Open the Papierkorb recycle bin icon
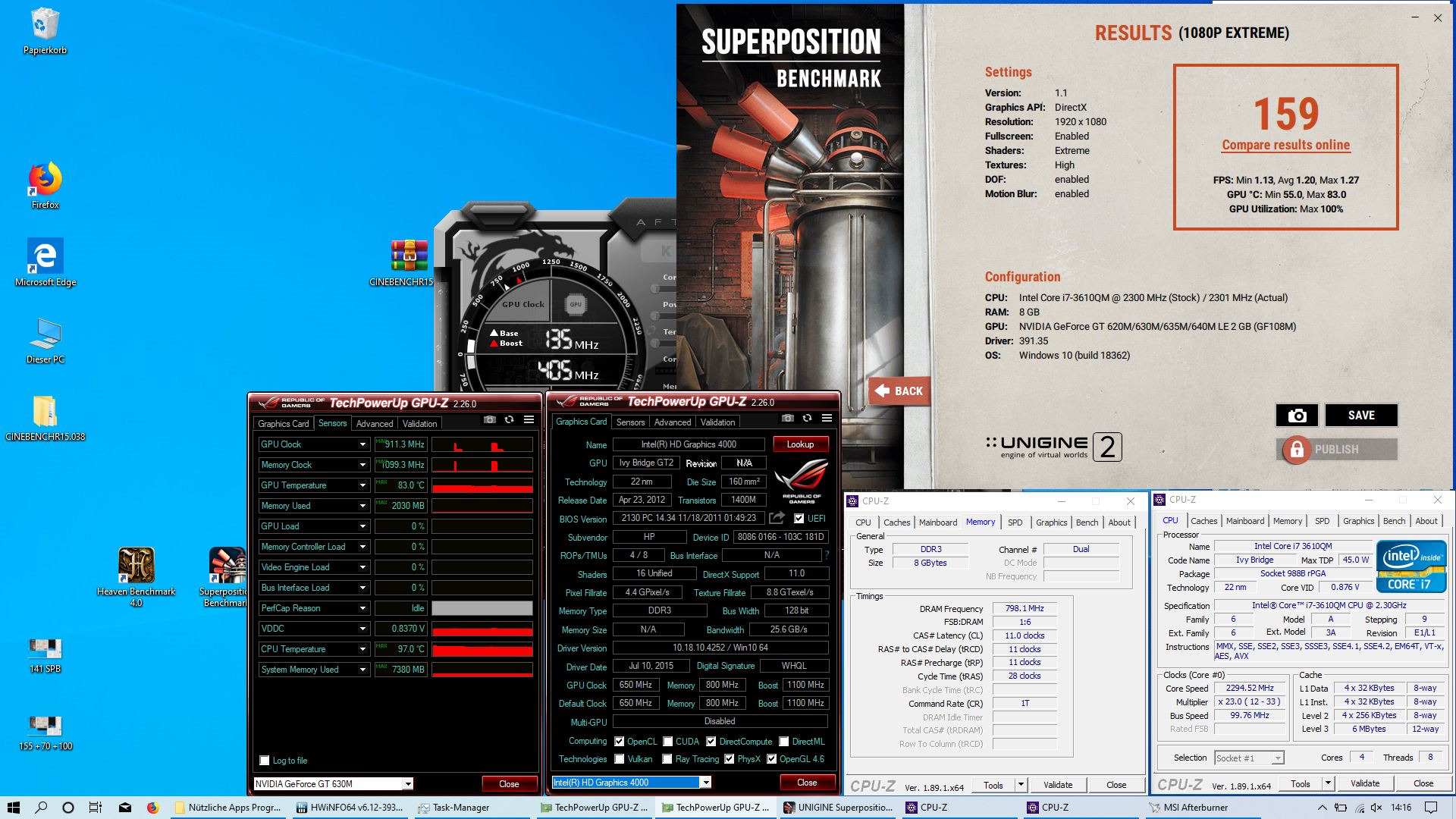Image resolution: width=1456 pixels, height=819 pixels. point(45,32)
